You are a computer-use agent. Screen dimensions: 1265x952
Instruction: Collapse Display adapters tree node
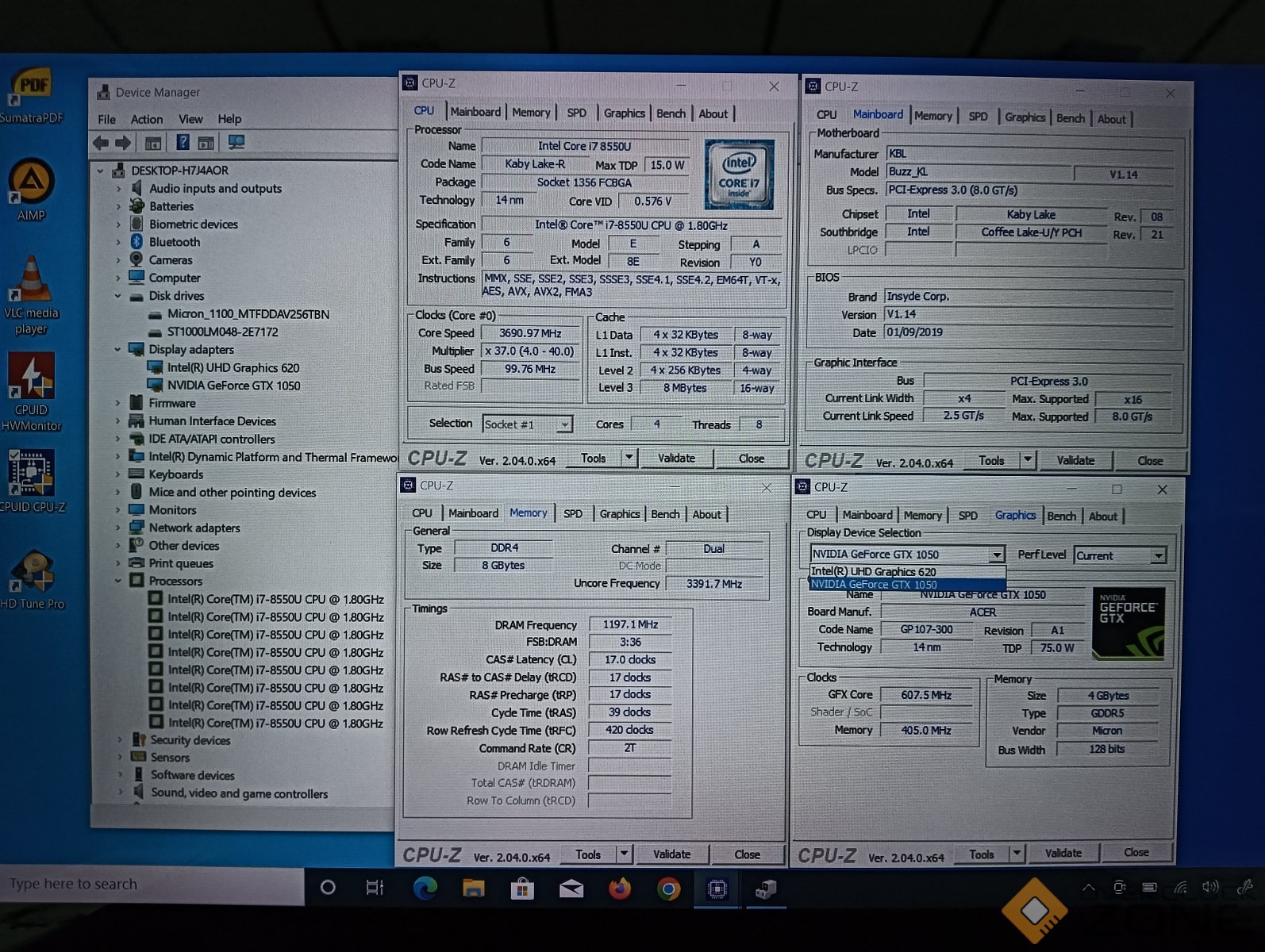point(118,350)
